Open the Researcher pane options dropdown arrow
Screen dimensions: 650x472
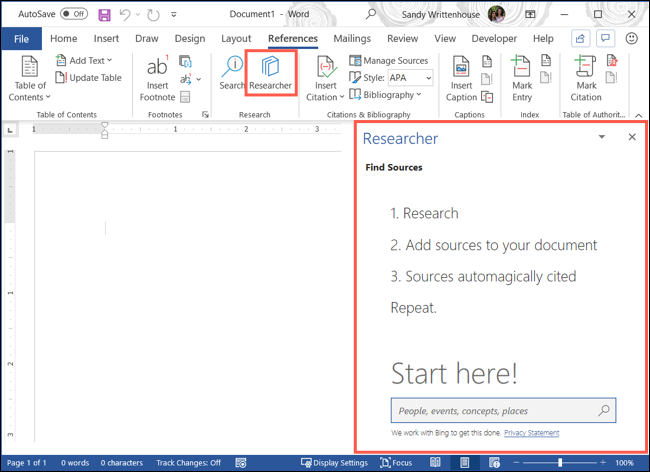(601, 137)
